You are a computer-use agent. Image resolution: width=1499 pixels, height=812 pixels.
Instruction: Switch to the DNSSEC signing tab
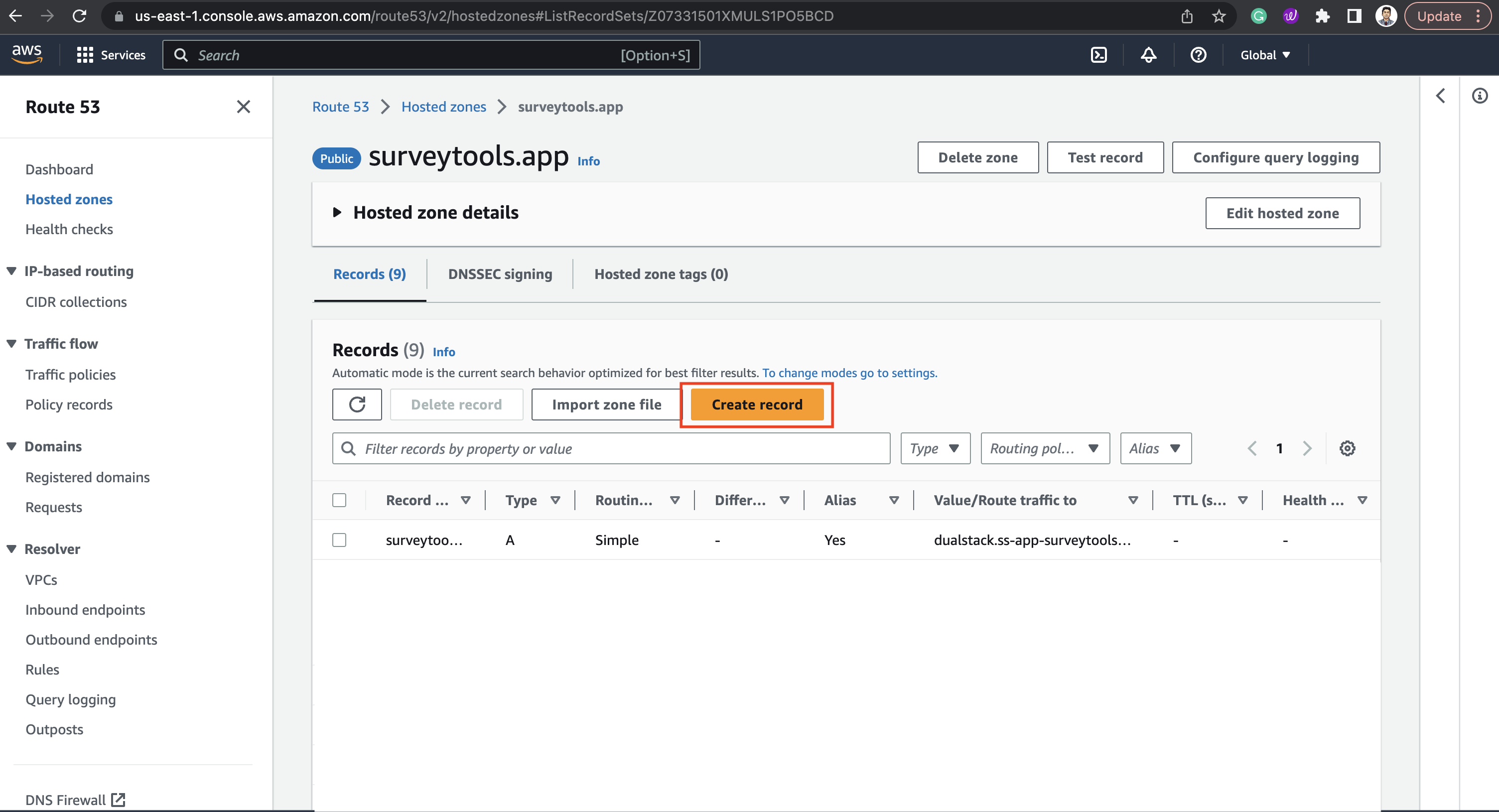click(500, 274)
